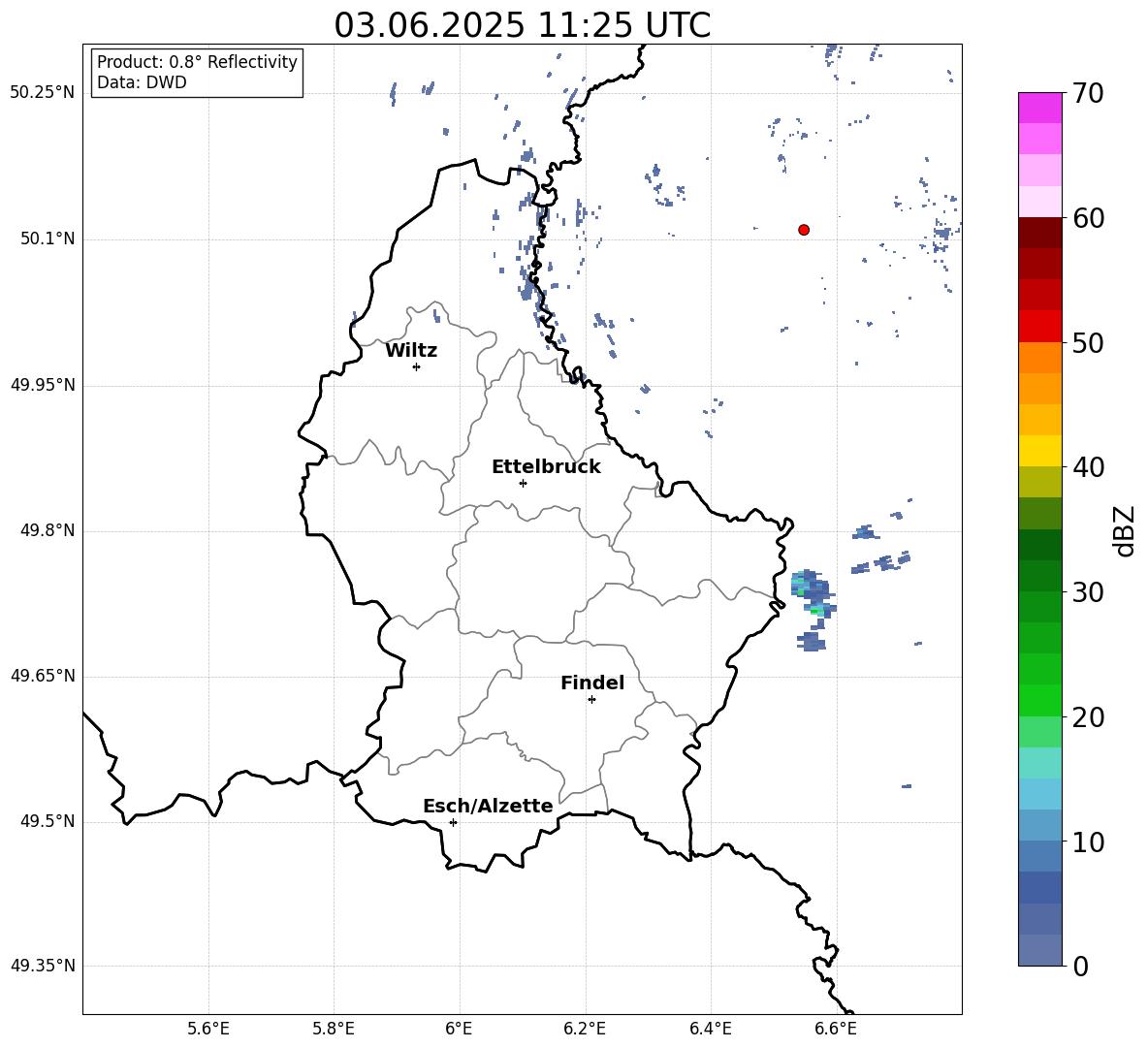Click the red dot radar marker

804,230
